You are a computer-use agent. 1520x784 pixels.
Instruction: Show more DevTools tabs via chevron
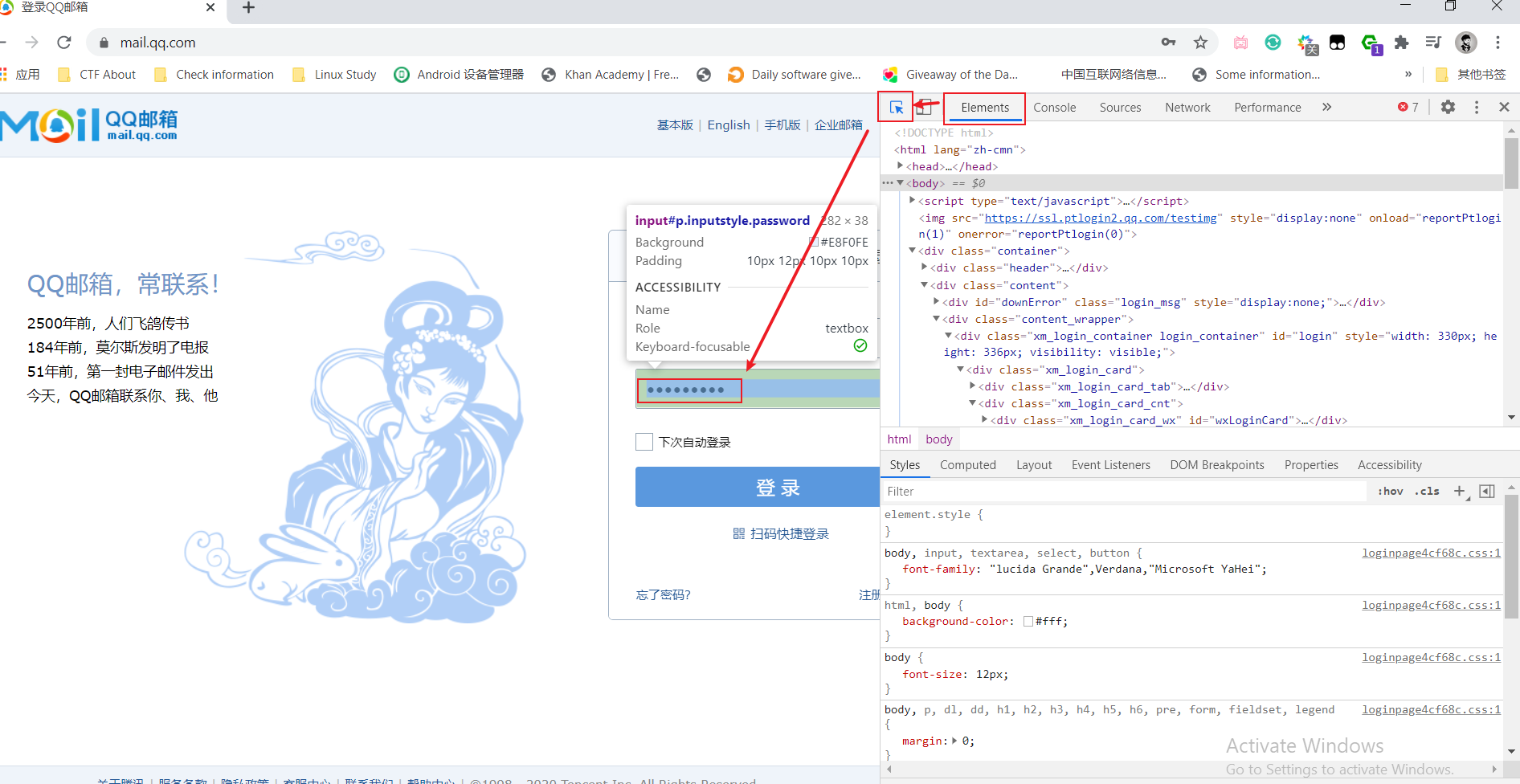[x=1326, y=107]
